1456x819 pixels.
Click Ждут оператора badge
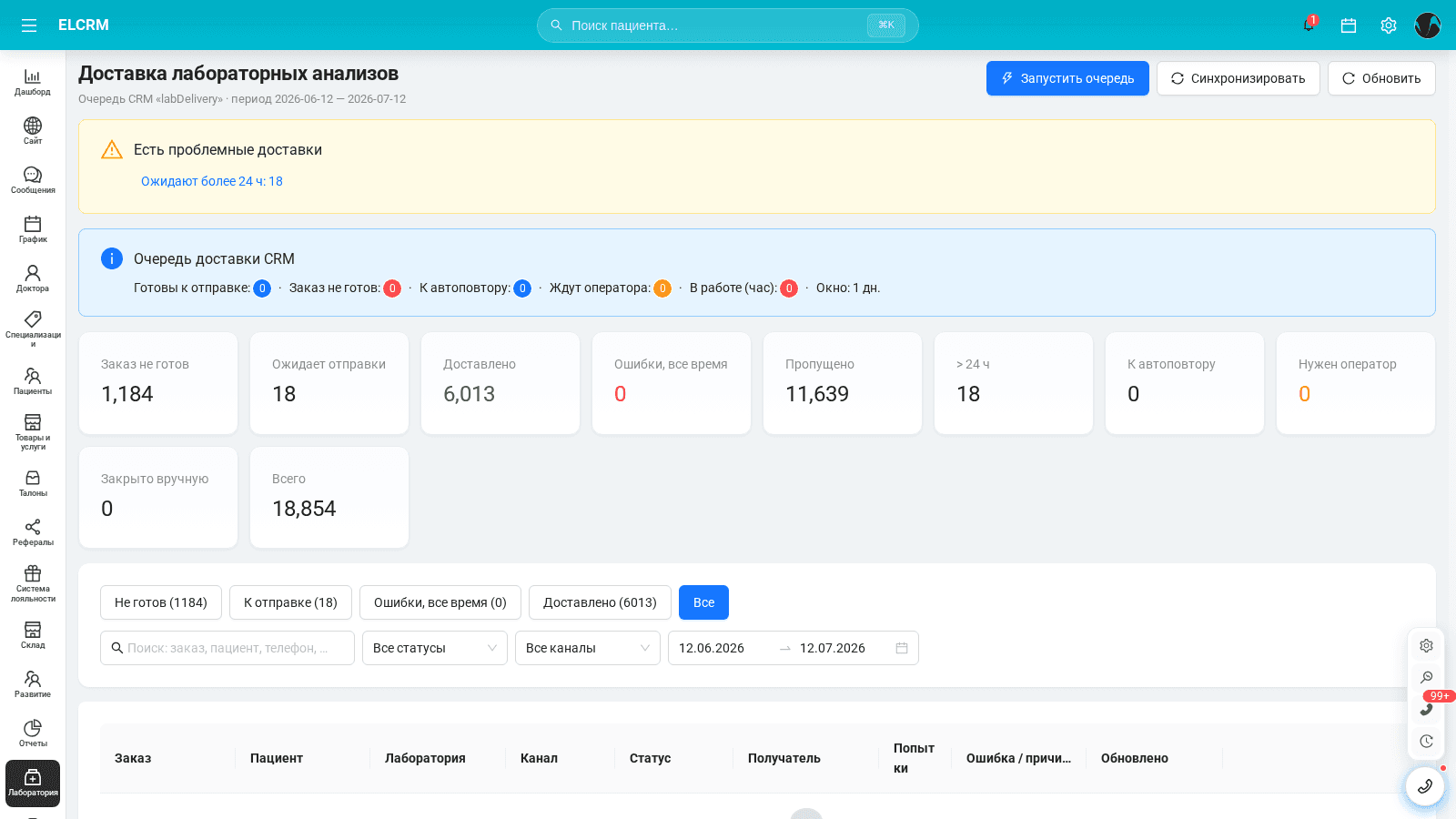coord(662,288)
